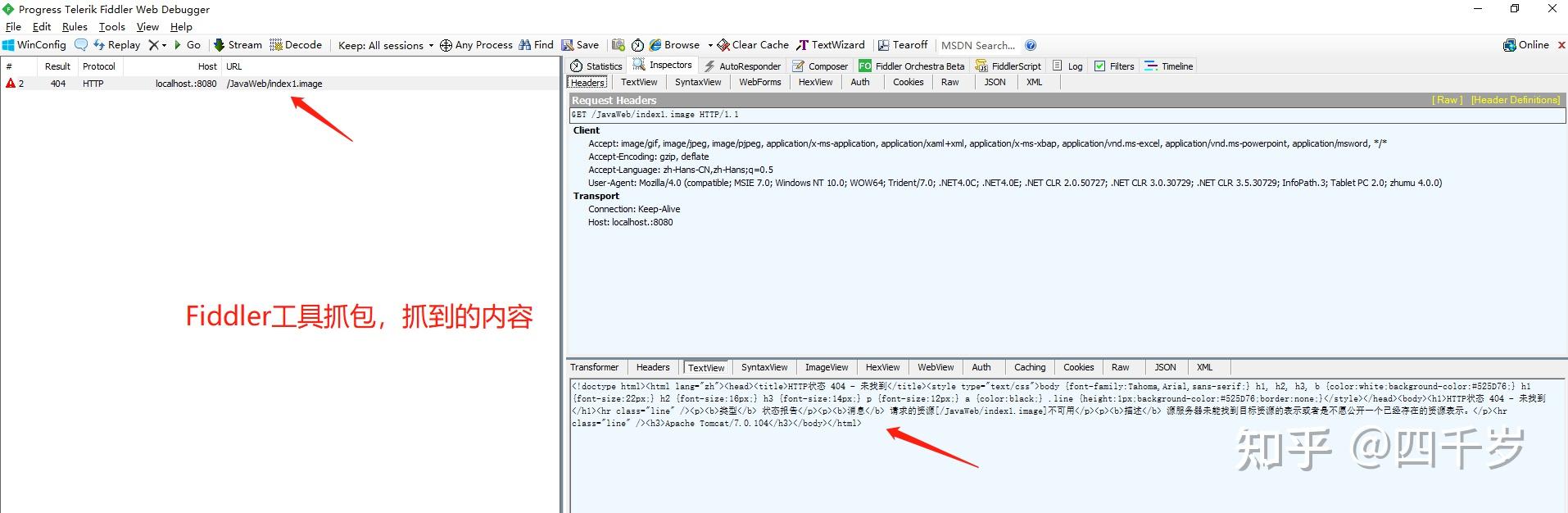Image resolution: width=1568 pixels, height=513 pixels.
Task: Select response WebView tab
Action: tap(936, 367)
